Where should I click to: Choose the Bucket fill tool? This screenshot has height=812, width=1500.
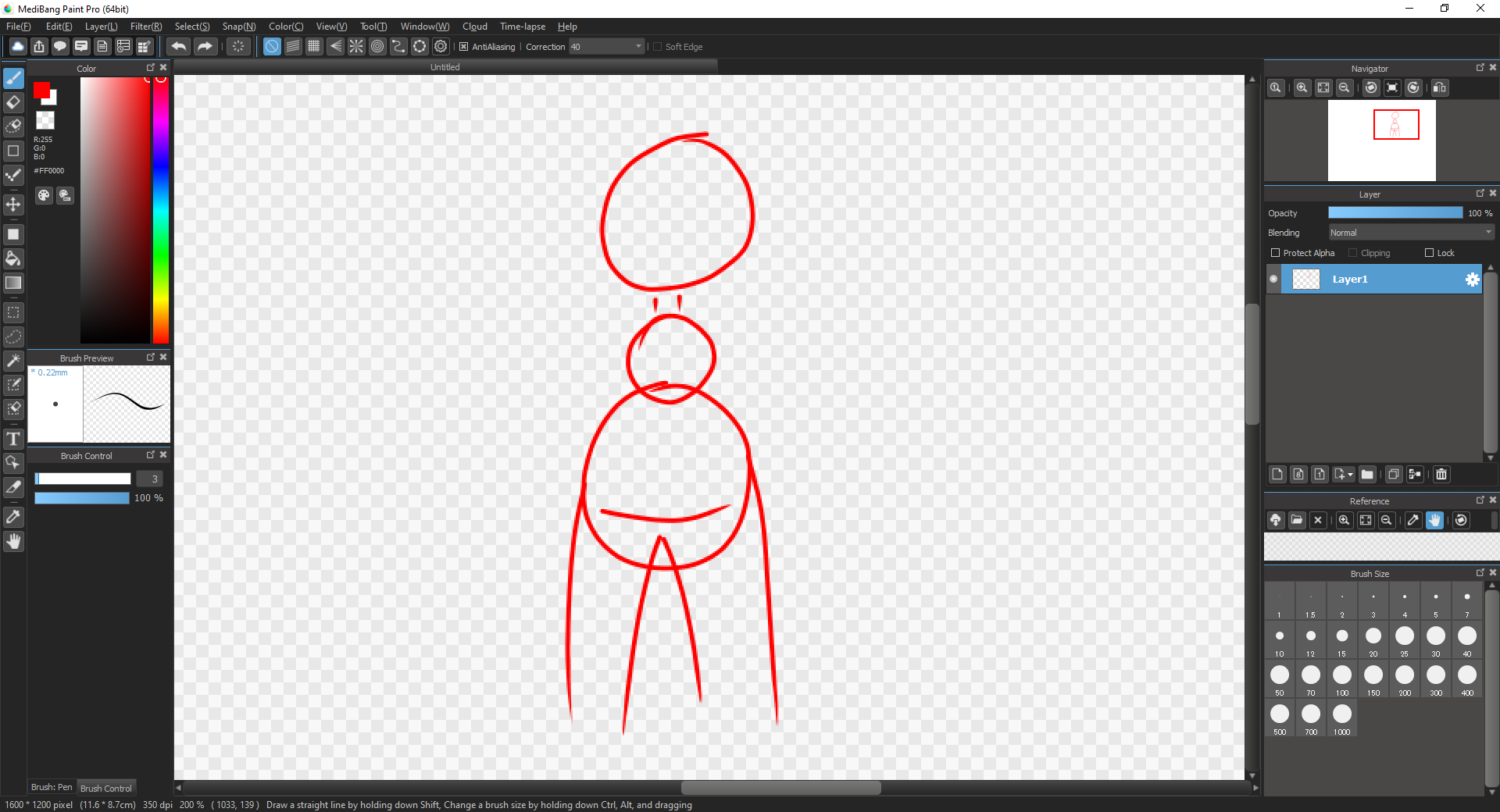click(x=13, y=258)
